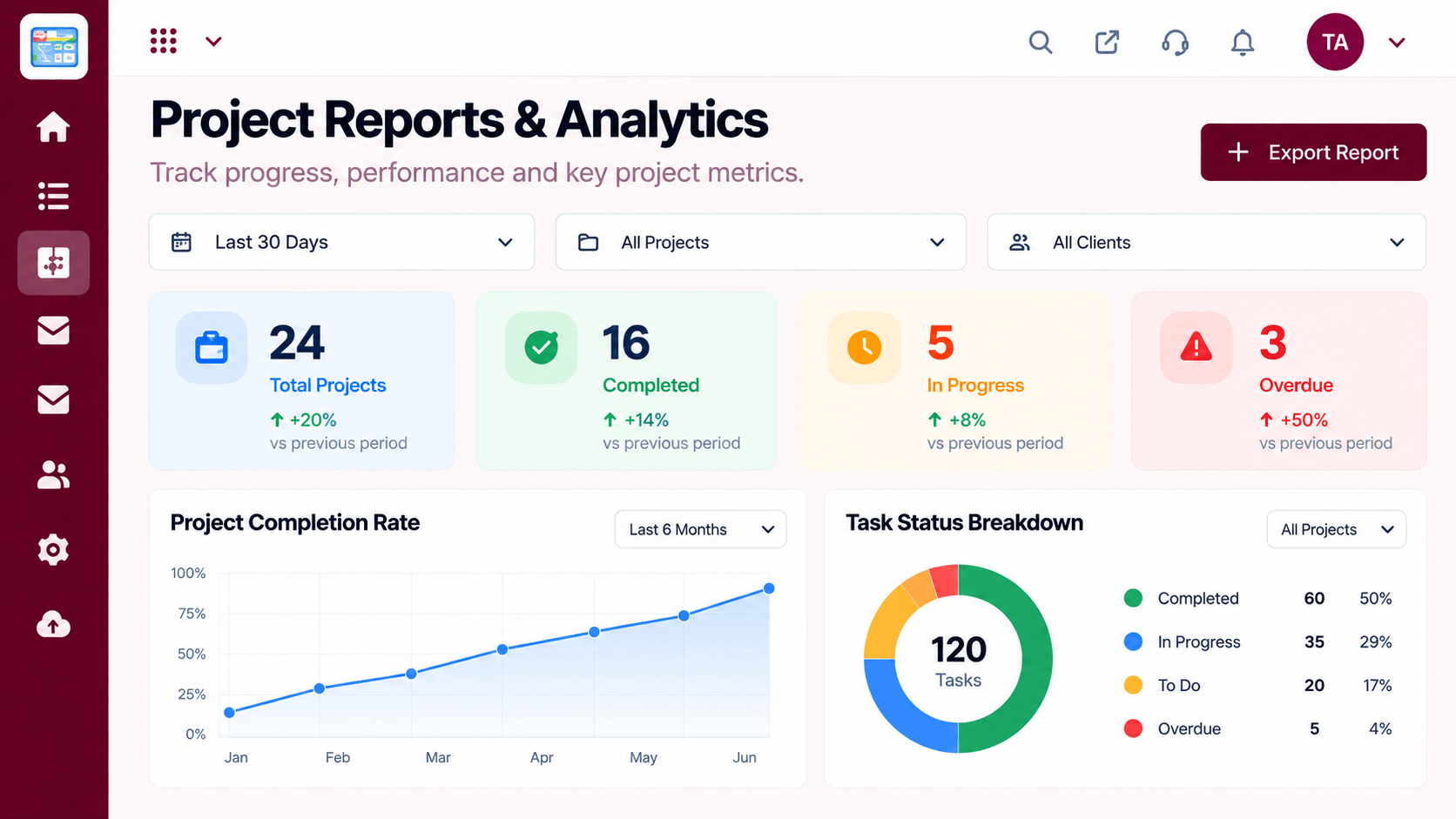Image resolution: width=1456 pixels, height=819 pixels.
Task: Click the green Completed legend dot
Action: point(1133,598)
